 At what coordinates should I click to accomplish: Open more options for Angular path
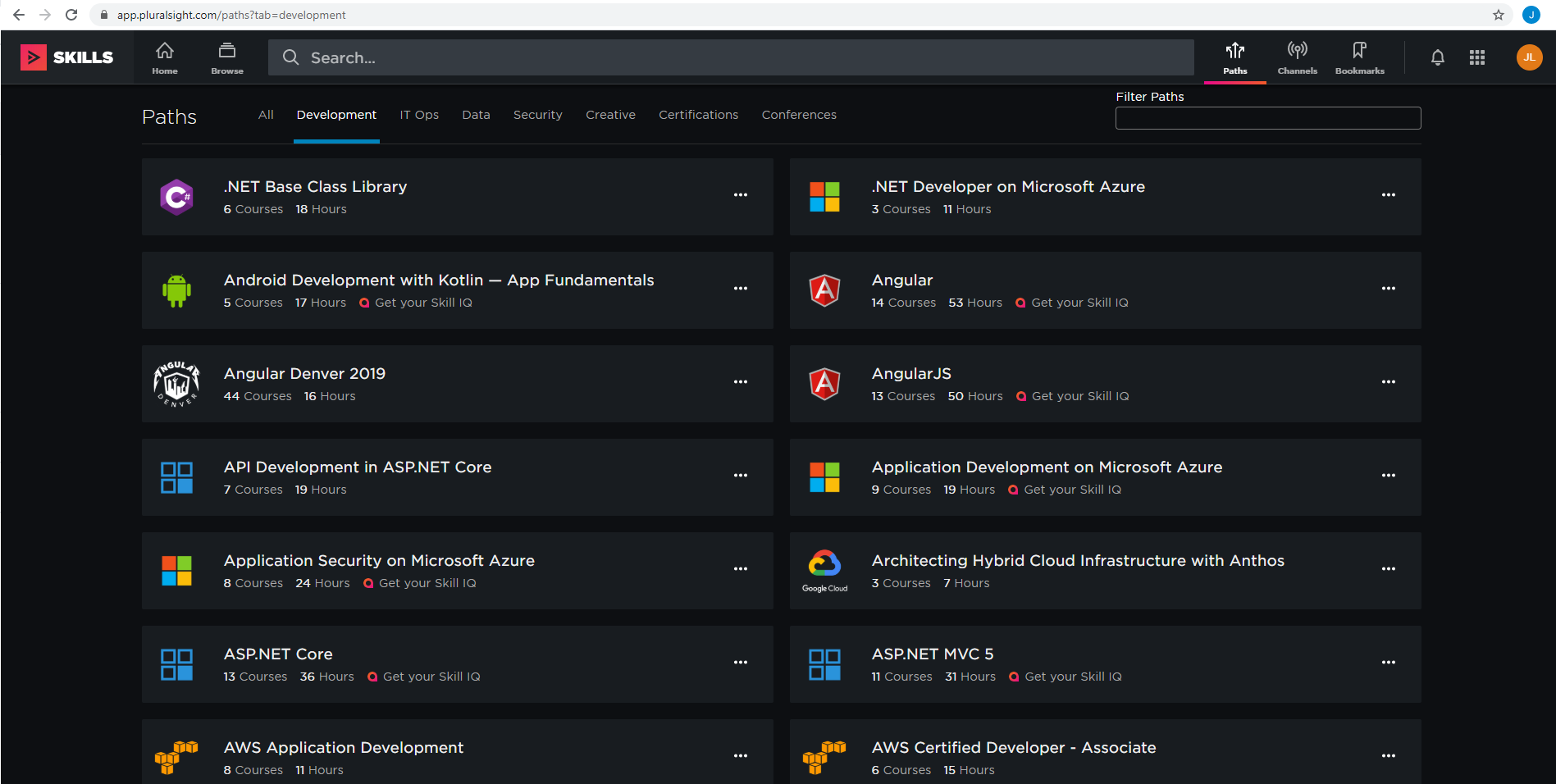tap(1389, 289)
